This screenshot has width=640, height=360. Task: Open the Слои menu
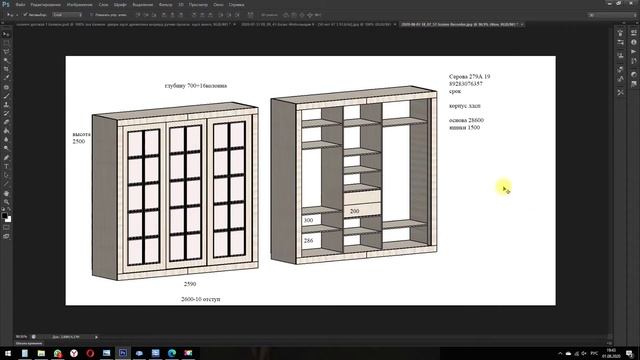coord(104,4)
